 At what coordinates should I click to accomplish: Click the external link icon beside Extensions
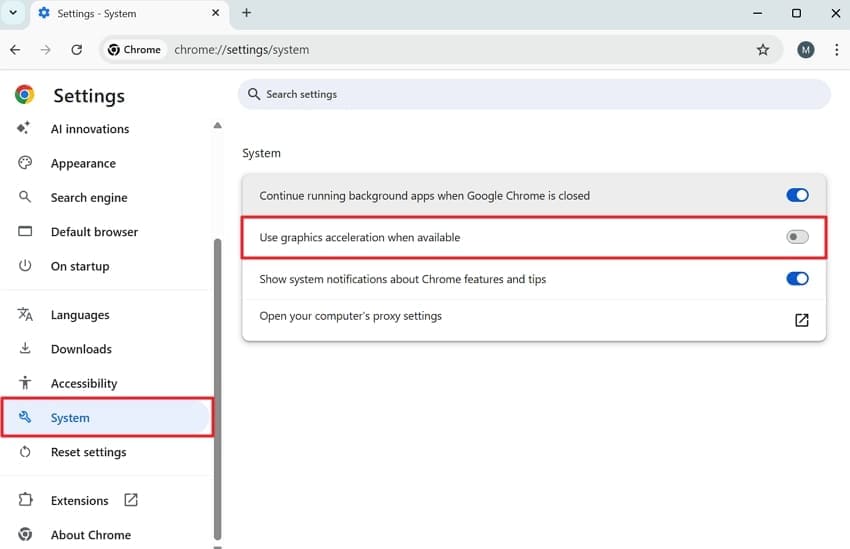pos(131,500)
